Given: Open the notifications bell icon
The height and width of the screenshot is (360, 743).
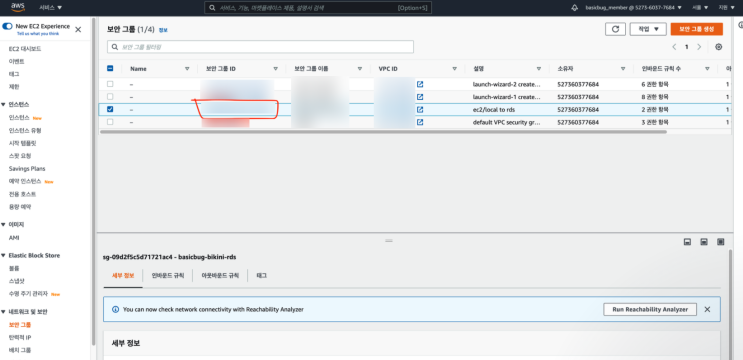Looking at the screenshot, I should click(x=575, y=8).
